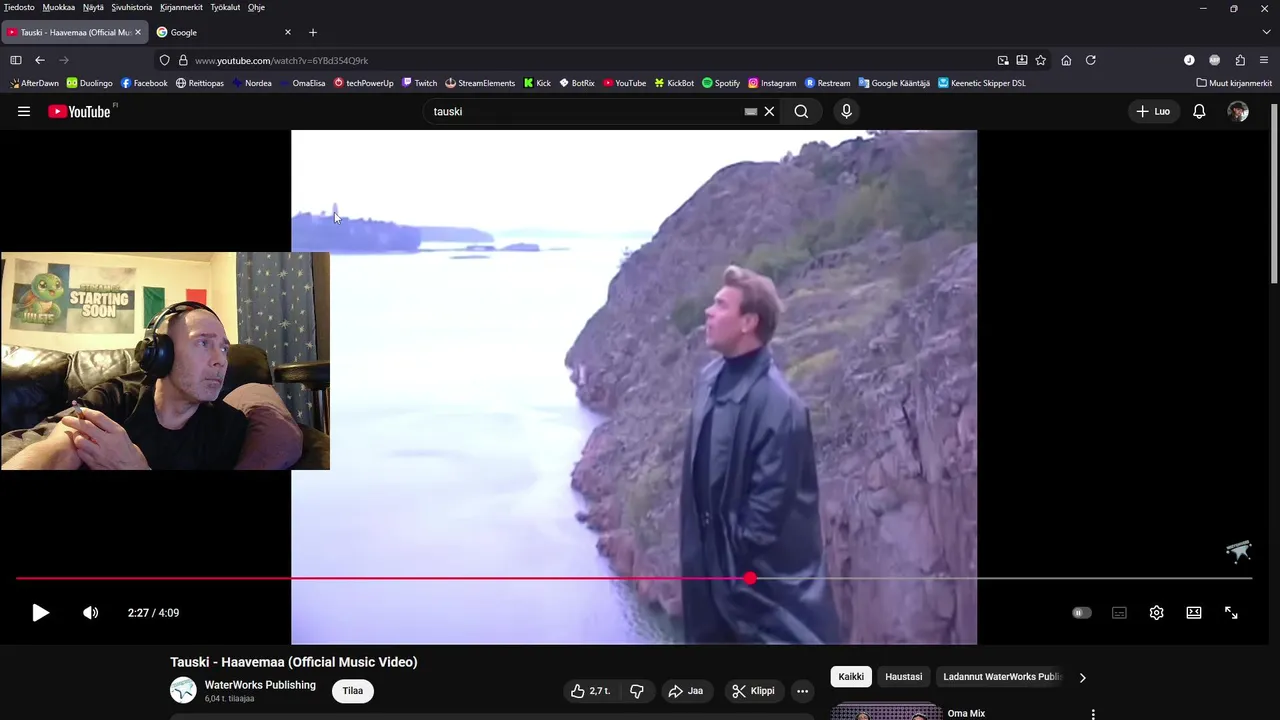1280x720 pixels.
Task: Clear the search field with the X icon
Action: point(769,112)
